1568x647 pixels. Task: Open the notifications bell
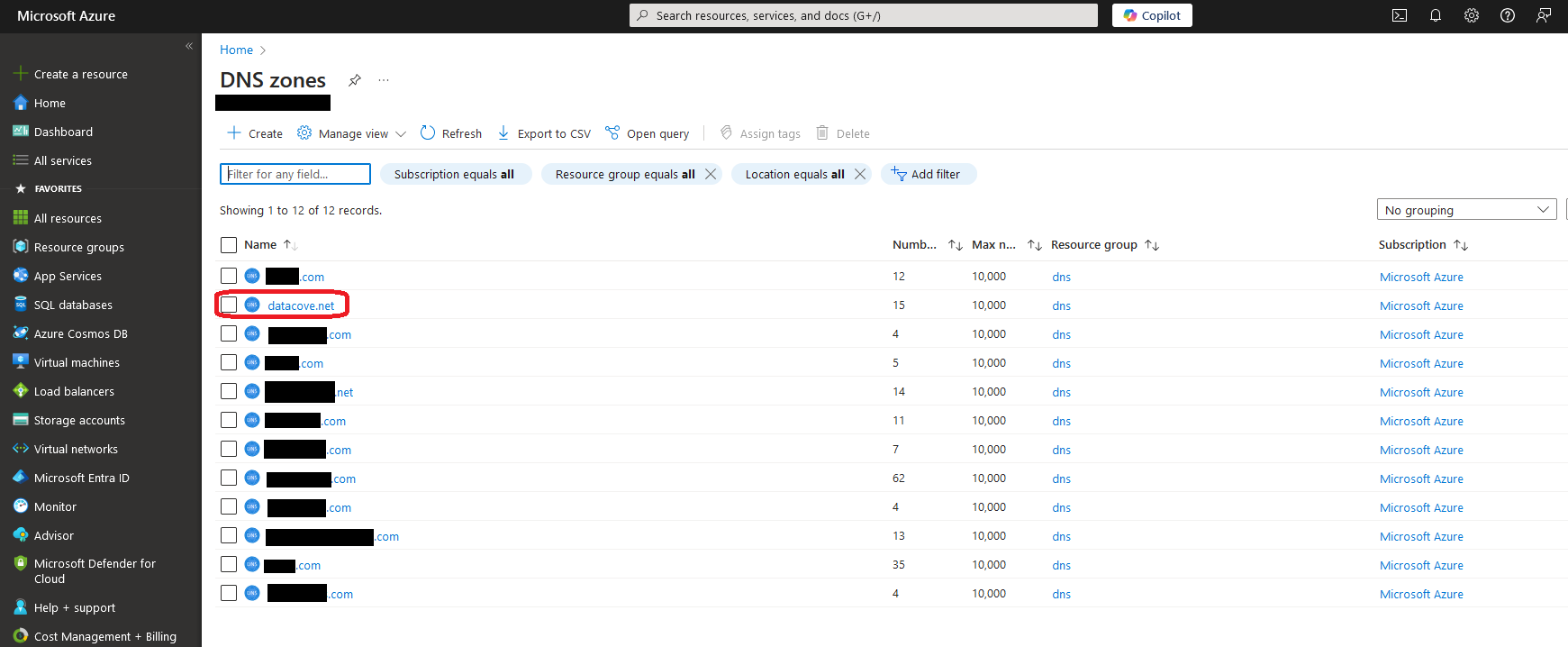[x=1436, y=15]
